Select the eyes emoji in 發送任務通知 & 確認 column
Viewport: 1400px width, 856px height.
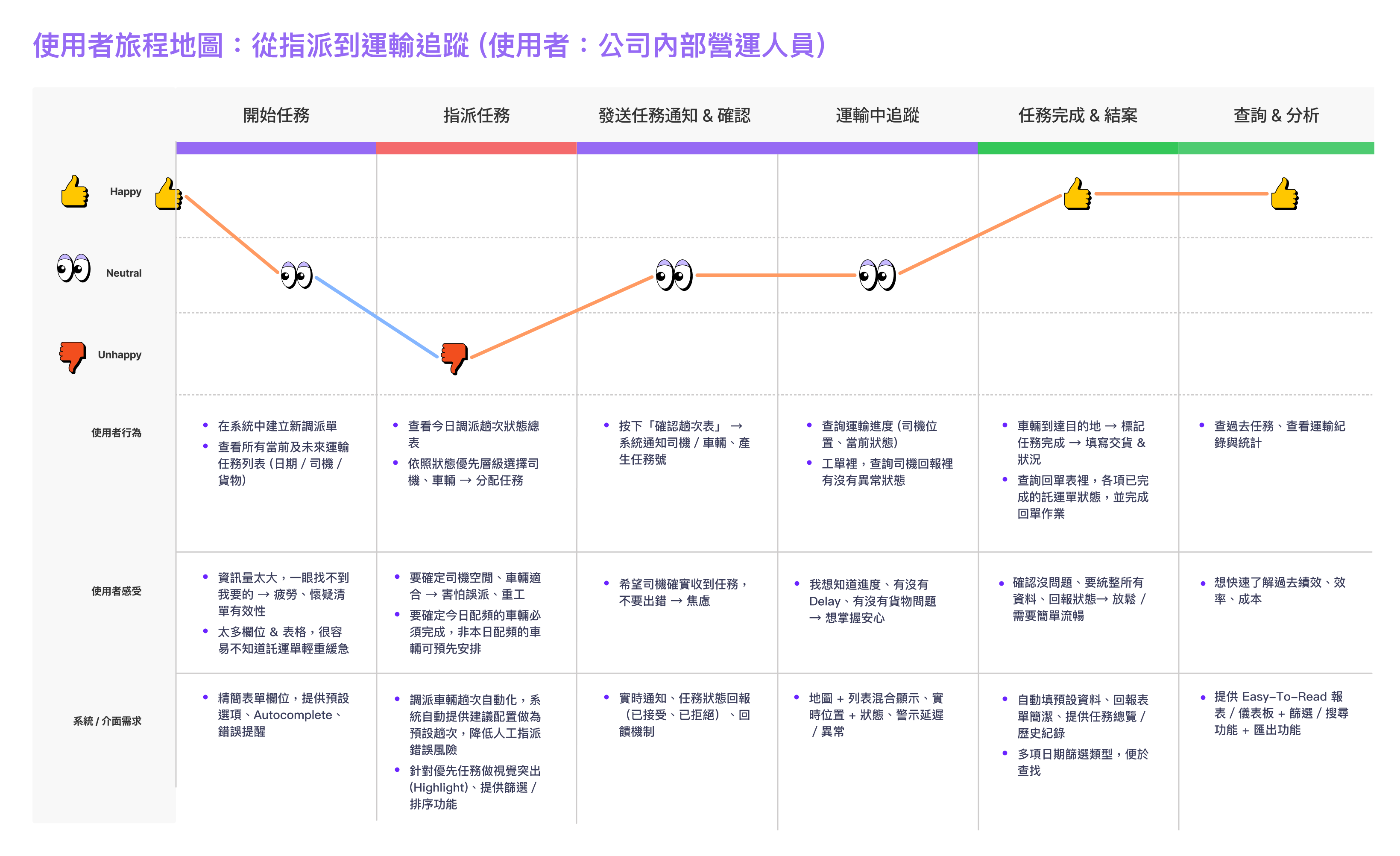tap(674, 275)
